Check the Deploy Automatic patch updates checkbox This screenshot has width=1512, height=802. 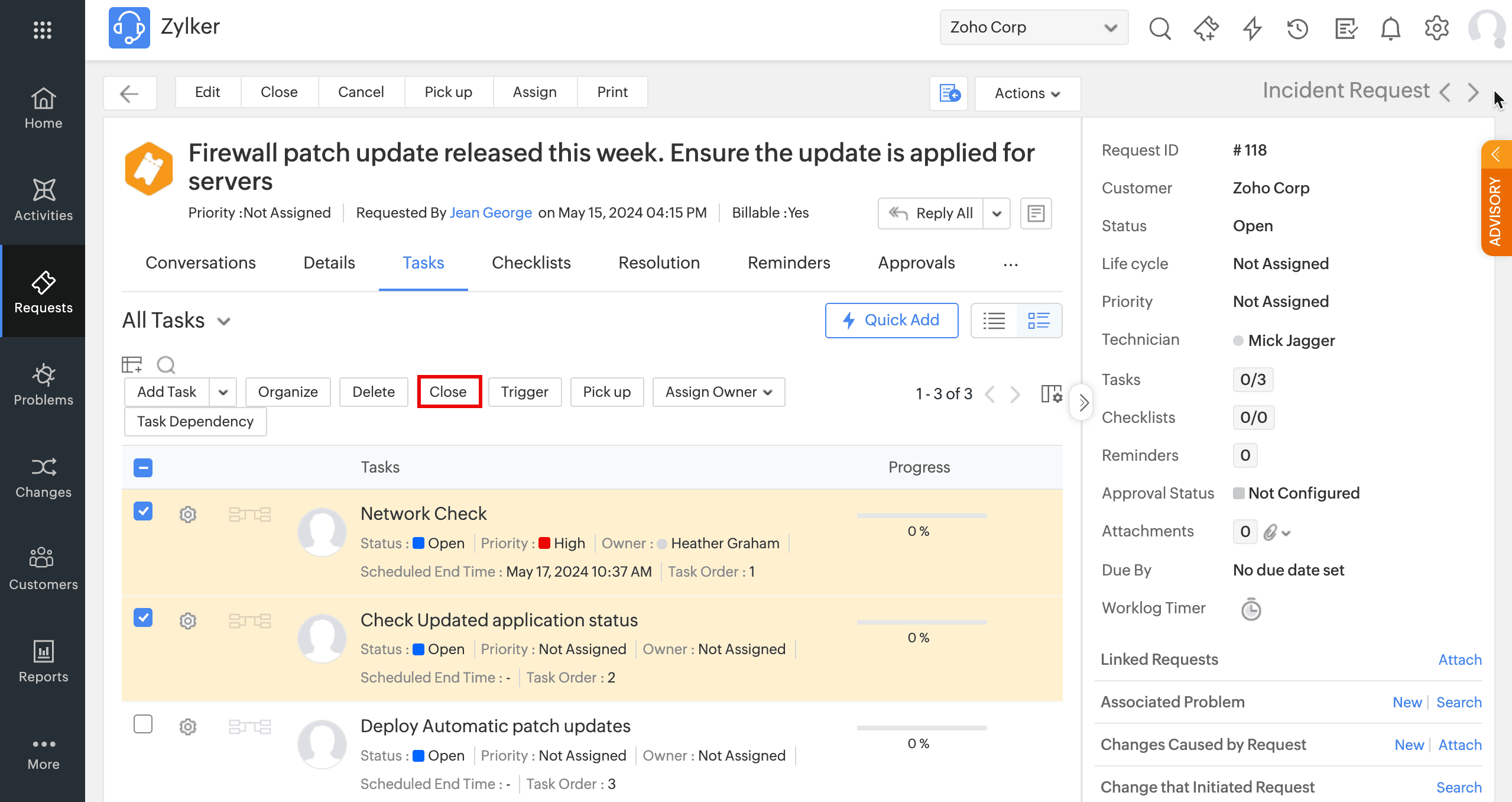tap(143, 723)
